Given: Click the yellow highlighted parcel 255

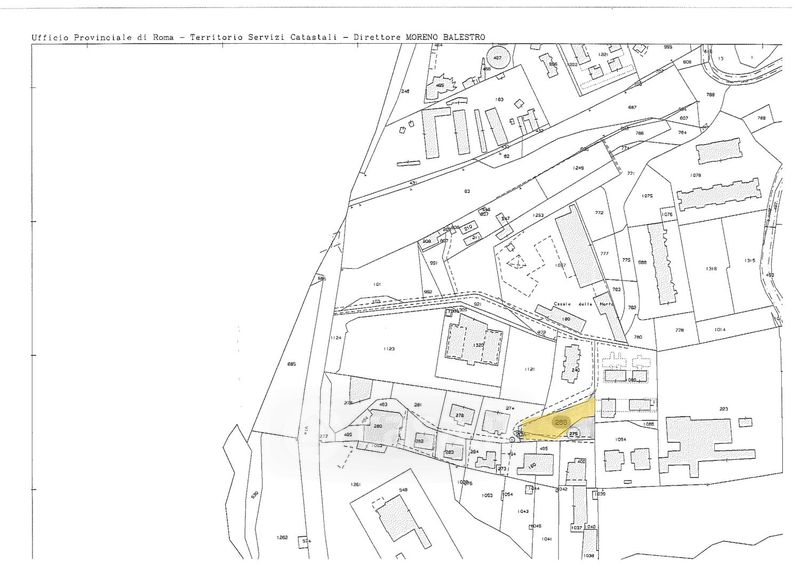Looking at the screenshot, I should click(x=560, y=423).
